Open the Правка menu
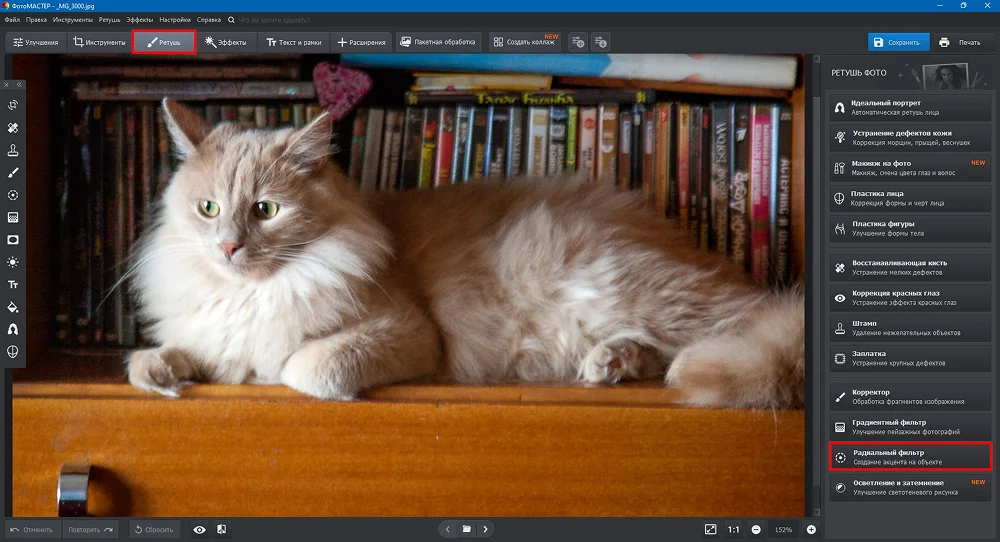This screenshot has width=1000, height=542. pyautogui.click(x=36, y=20)
